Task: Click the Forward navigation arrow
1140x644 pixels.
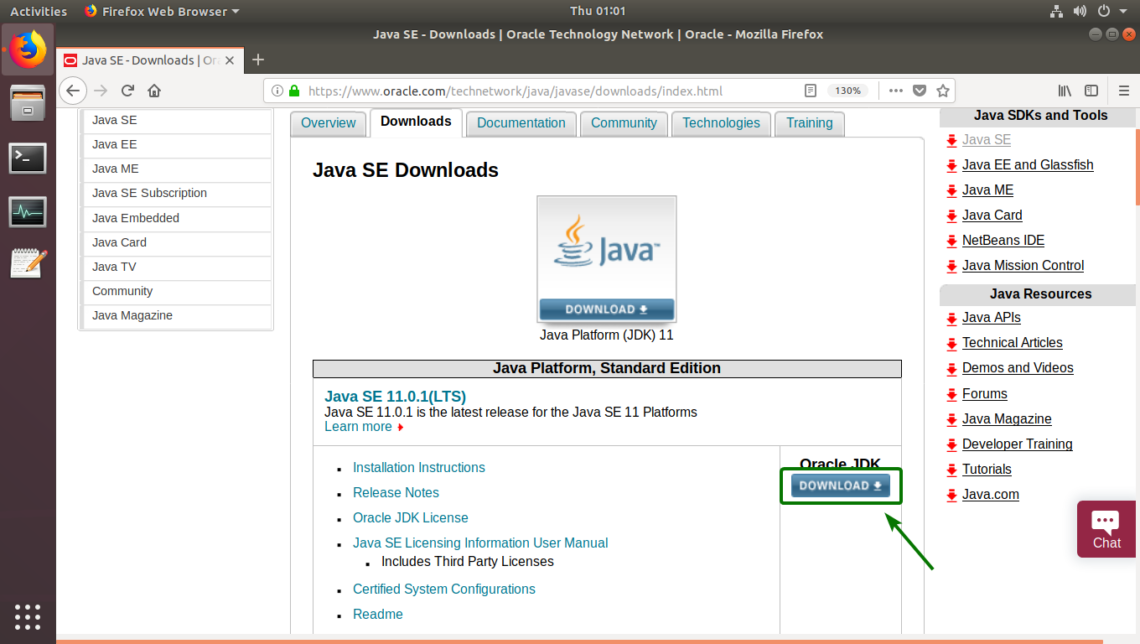Action: 100,91
